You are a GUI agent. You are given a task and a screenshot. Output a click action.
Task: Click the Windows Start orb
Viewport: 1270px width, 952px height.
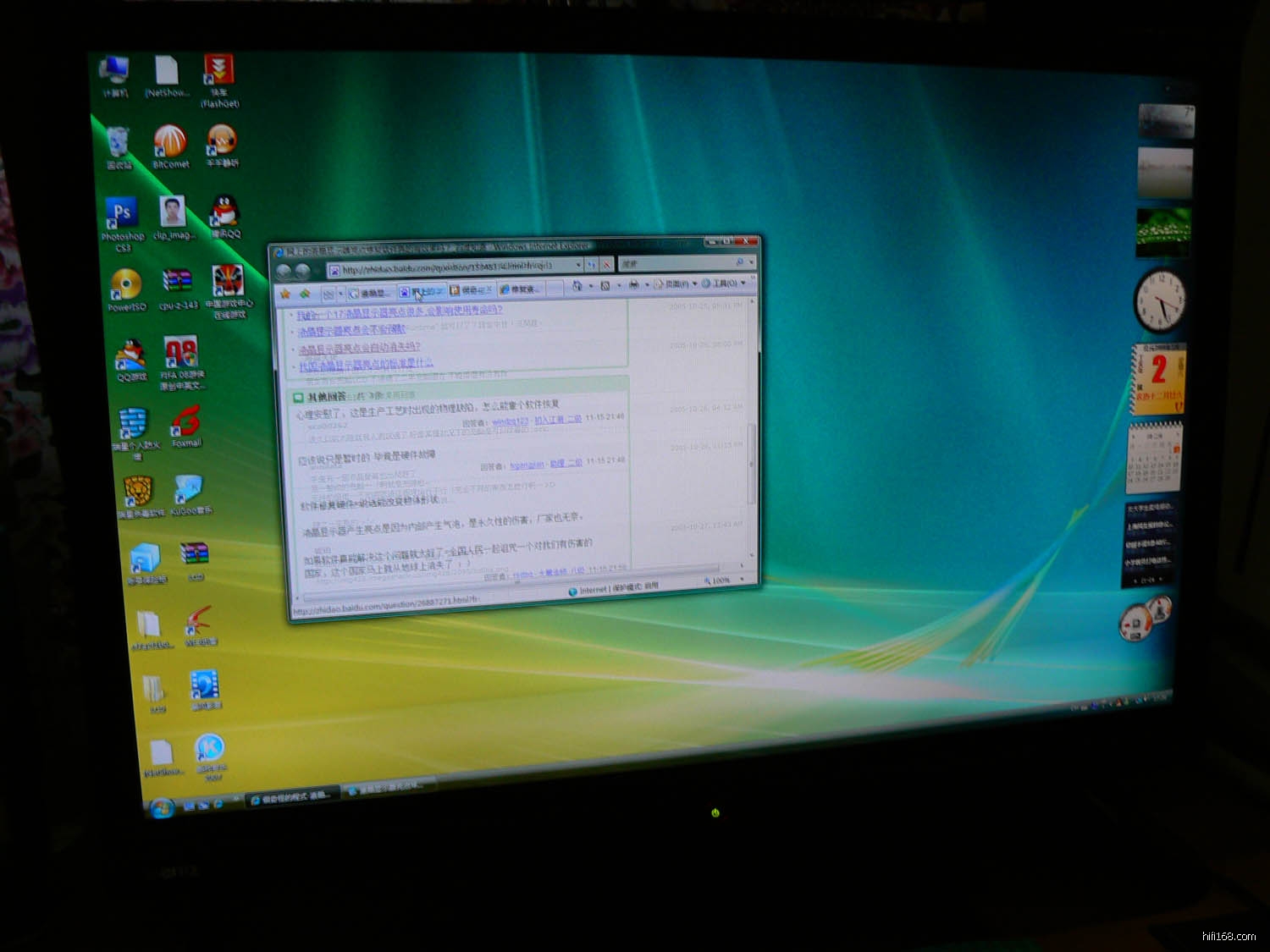click(162, 808)
